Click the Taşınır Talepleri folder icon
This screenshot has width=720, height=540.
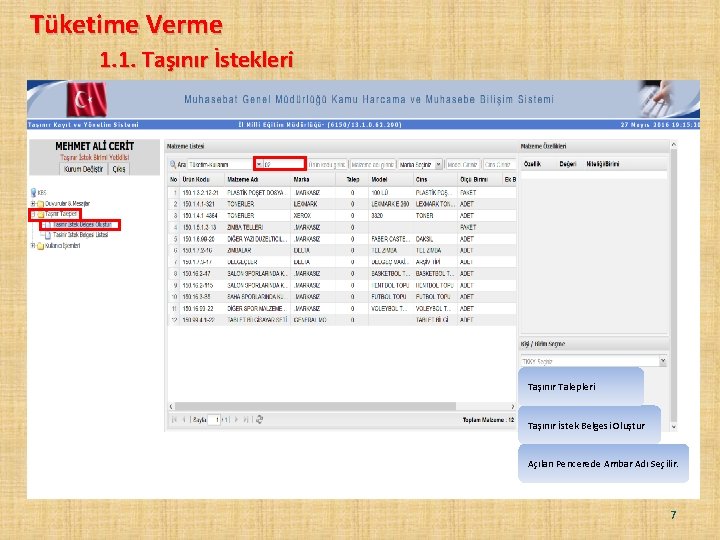click(x=40, y=214)
